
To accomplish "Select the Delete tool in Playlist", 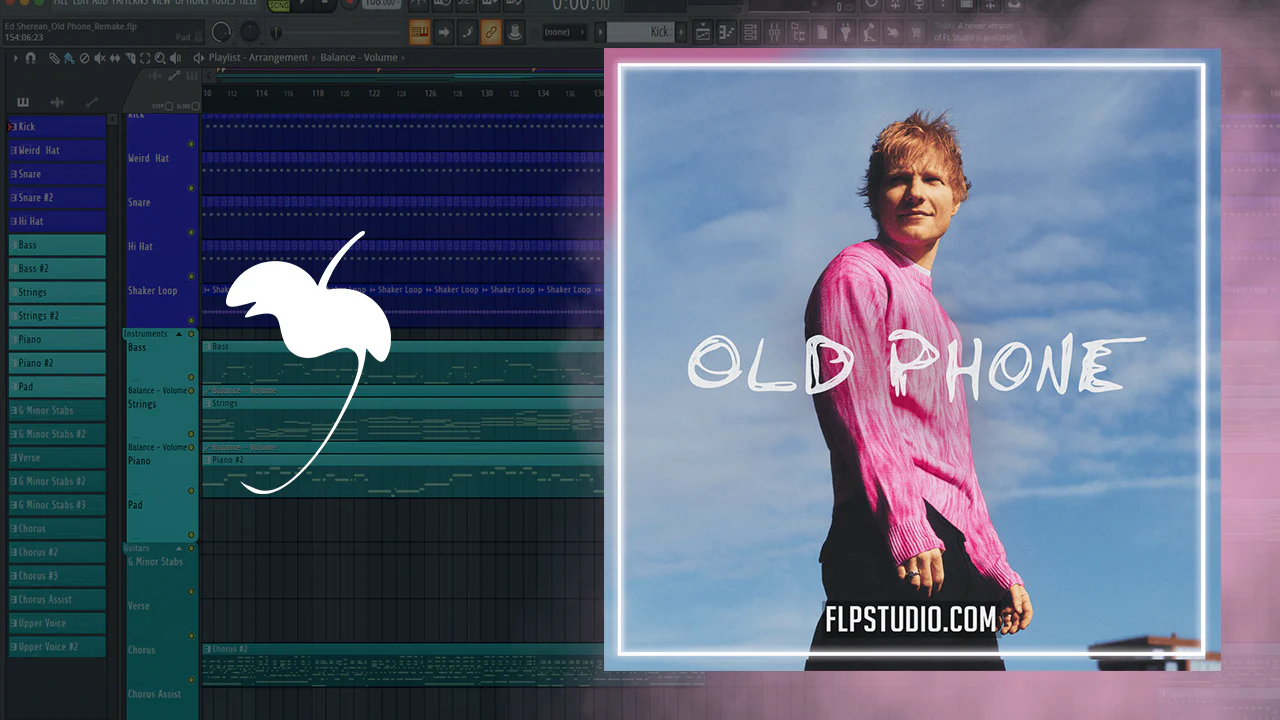I will click(x=84, y=58).
